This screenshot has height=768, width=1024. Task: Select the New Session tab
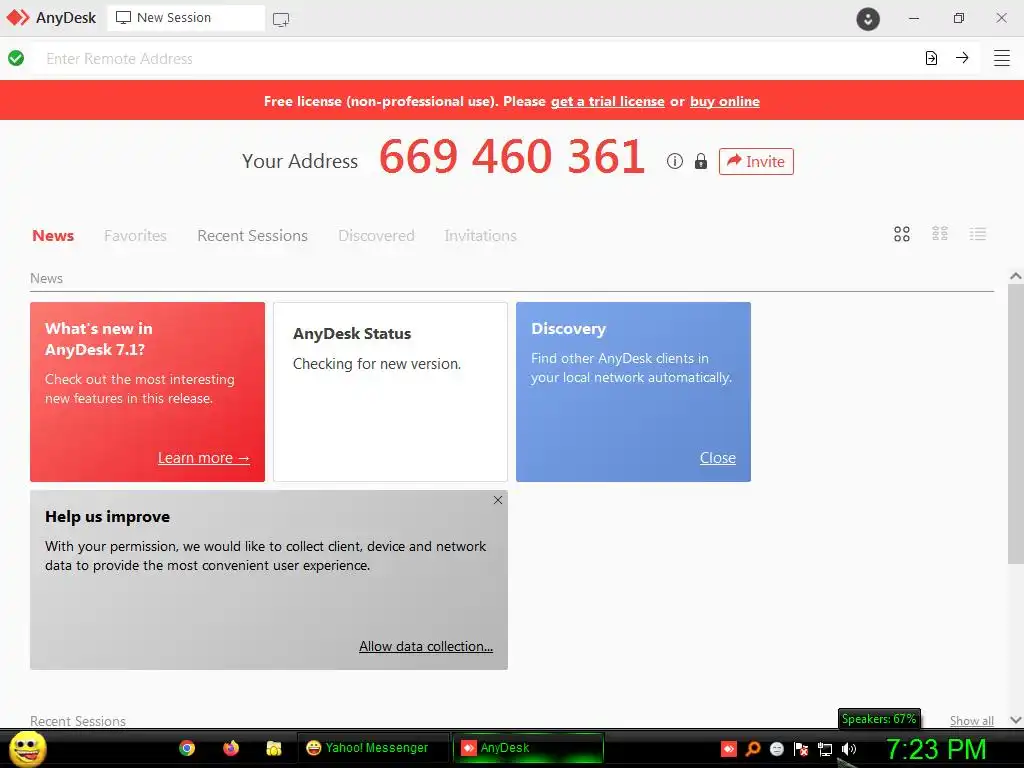click(186, 18)
